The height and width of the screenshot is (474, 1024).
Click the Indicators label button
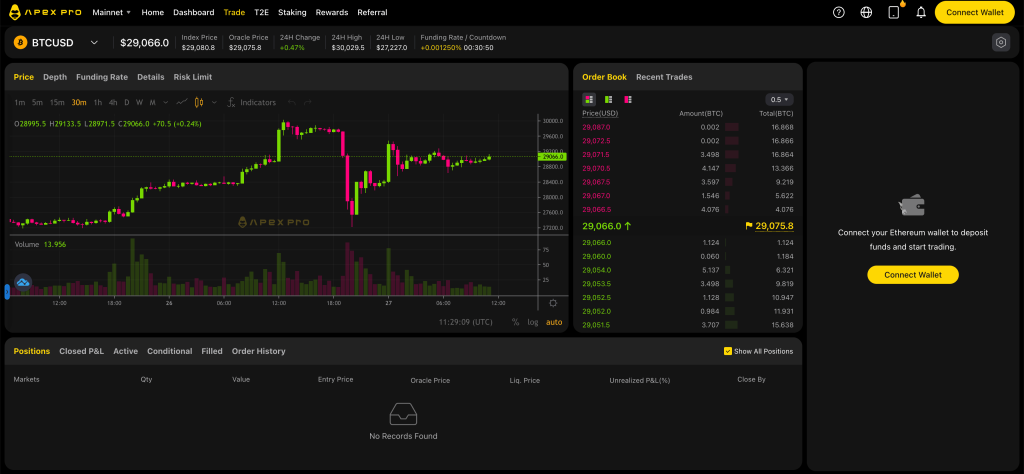click(258, 103)
